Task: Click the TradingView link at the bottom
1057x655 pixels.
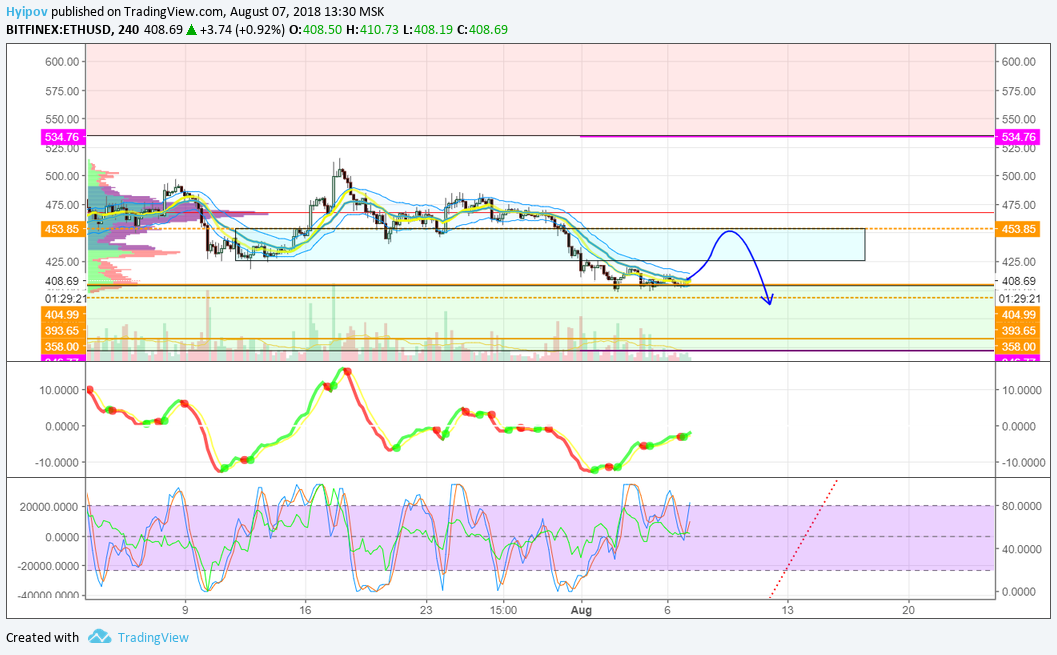Action: point(153,637)
